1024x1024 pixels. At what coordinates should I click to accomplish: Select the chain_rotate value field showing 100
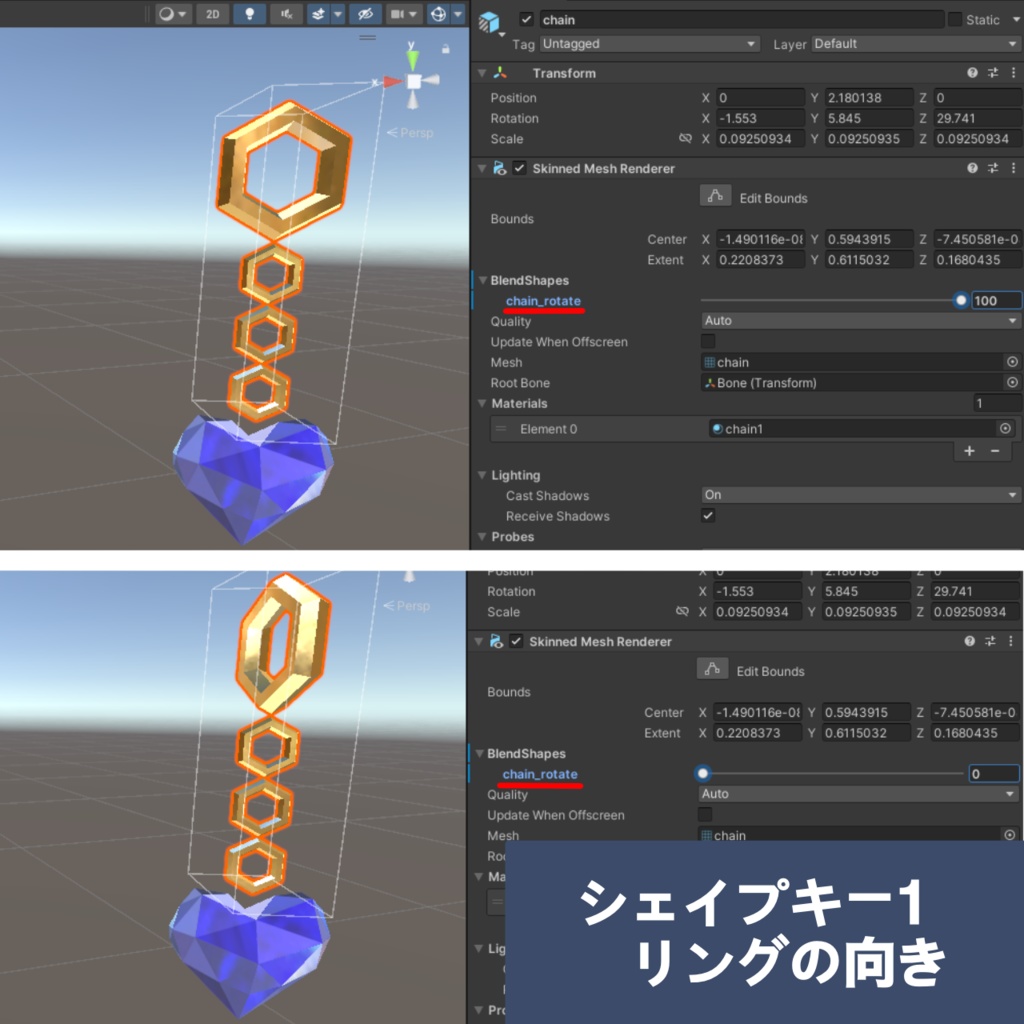[997, 300]
